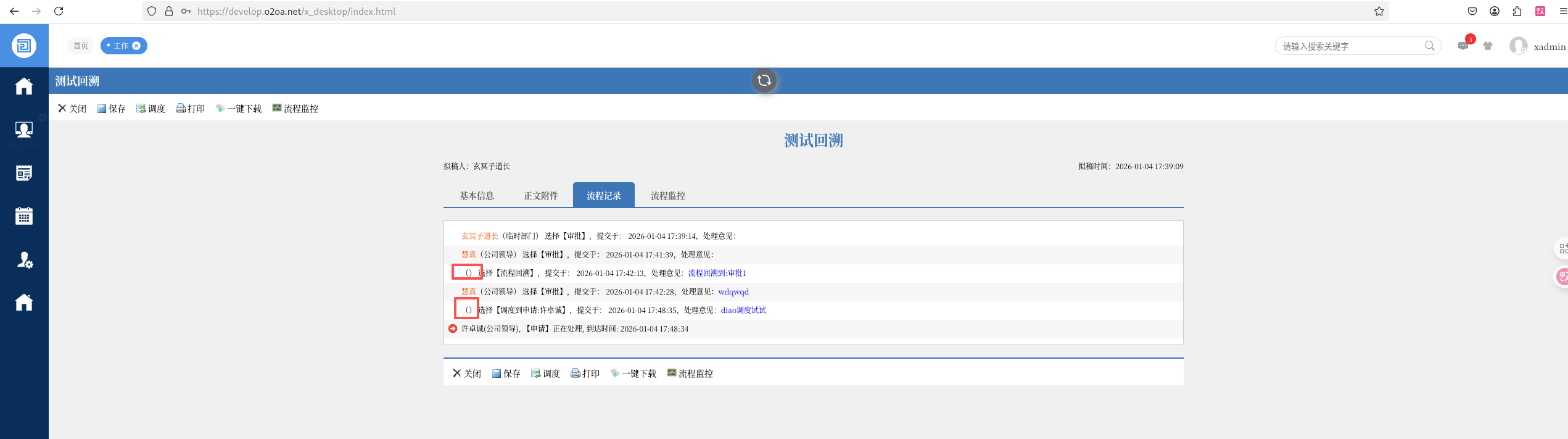The height and width of the screenshot is (439, 1568).
Task: Click 一键下载 in the bottom form toolbar
Action: pos(633,374)
